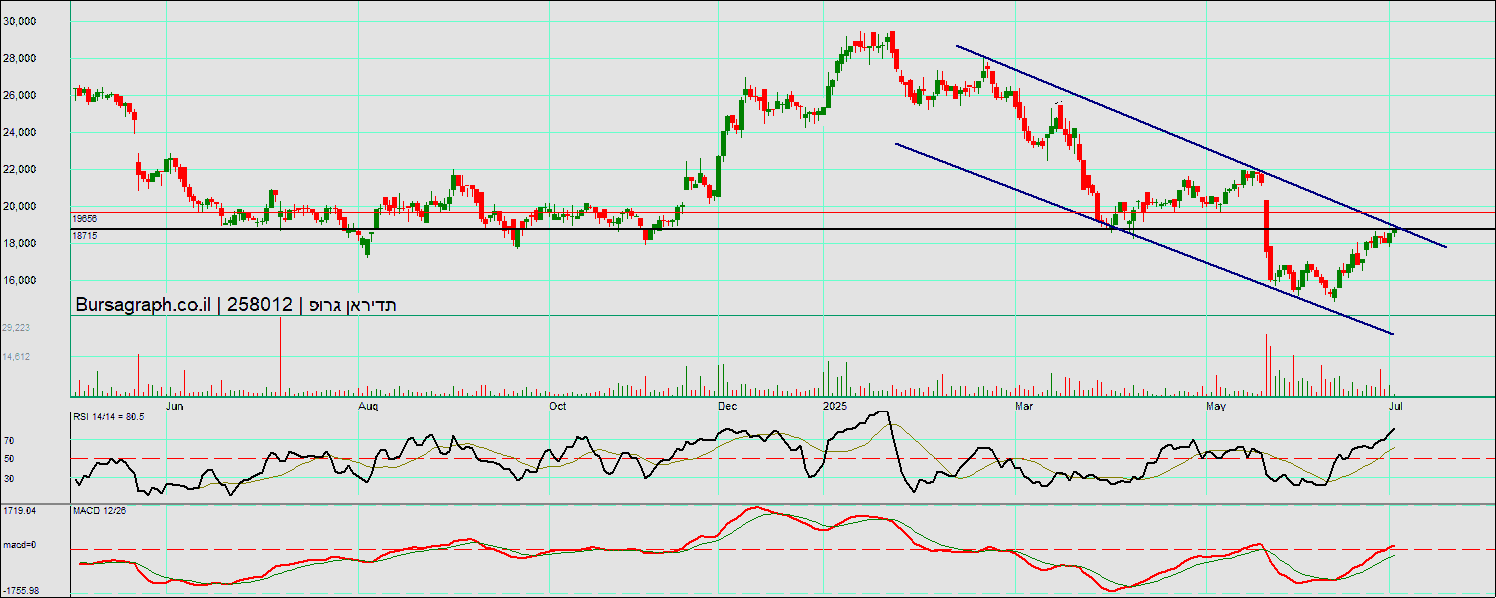Image resolution: width=1496 pixels, height=598 pixels.
Task: Click the Jun date axis label
Action: 174,407
